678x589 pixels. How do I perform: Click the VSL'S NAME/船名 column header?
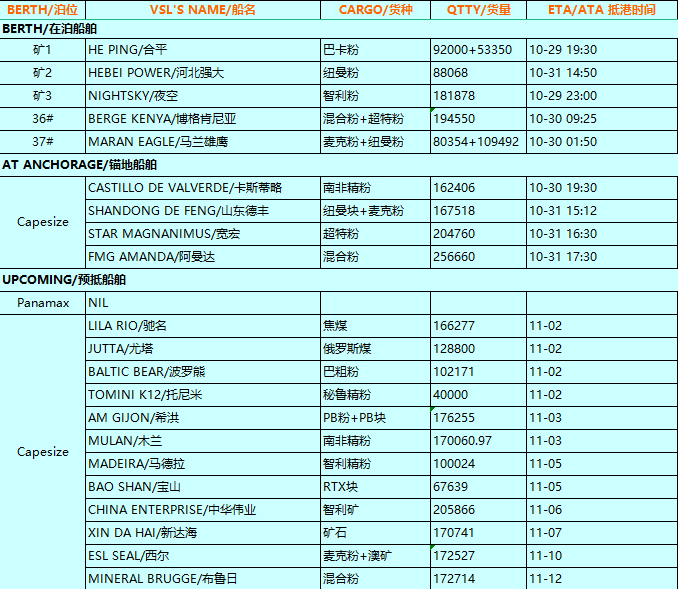203,10
